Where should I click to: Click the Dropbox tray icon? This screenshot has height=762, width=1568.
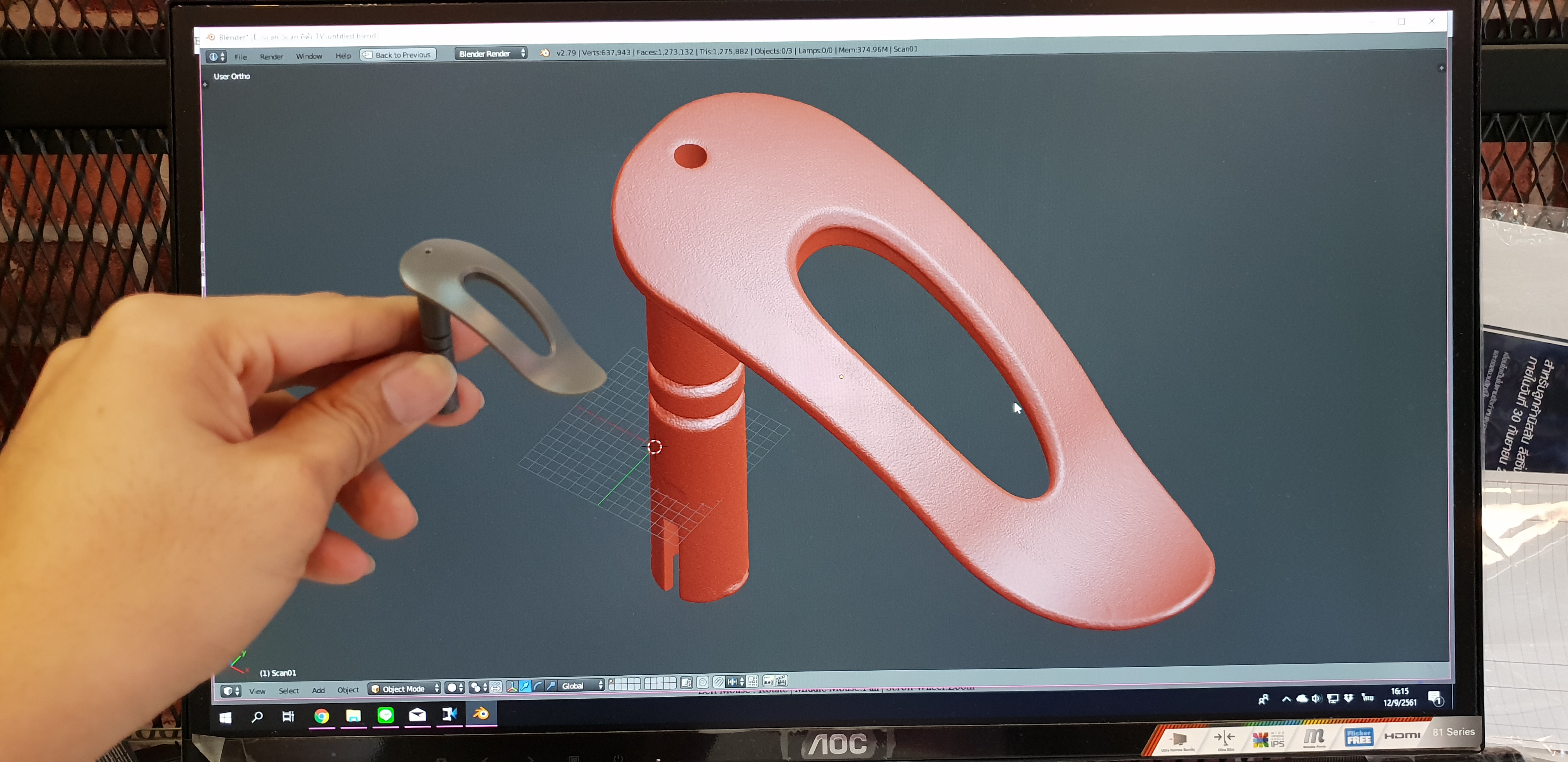1349,698
